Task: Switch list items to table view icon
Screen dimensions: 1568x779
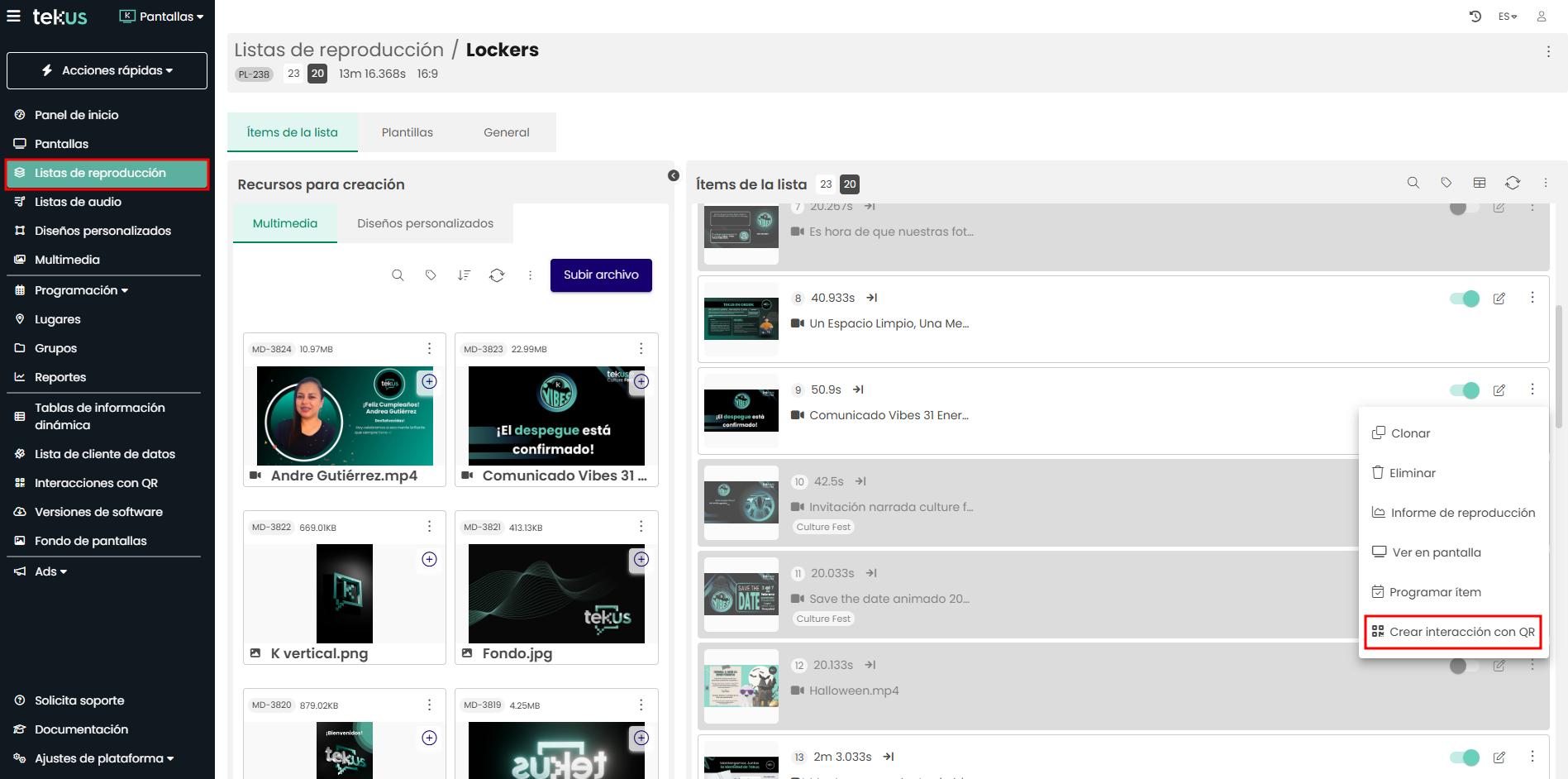Action: pos(1480,183)
